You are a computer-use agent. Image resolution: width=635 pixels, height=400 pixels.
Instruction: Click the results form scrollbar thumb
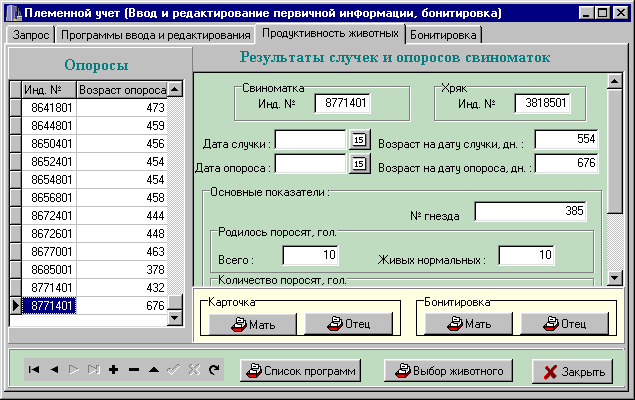tap(615, 151)
